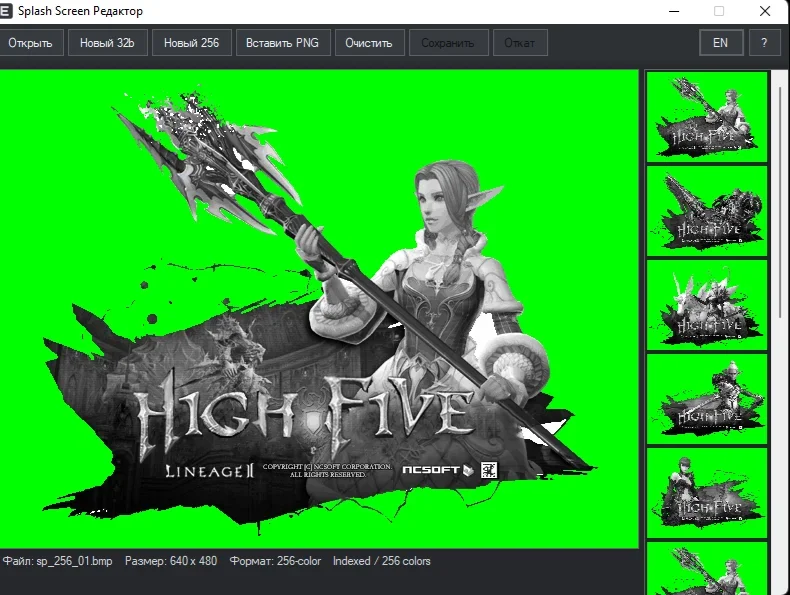Click the main splash image preview canvas
Screen dimensions: 790x595
pyautogui.click(x=319, y=309)
